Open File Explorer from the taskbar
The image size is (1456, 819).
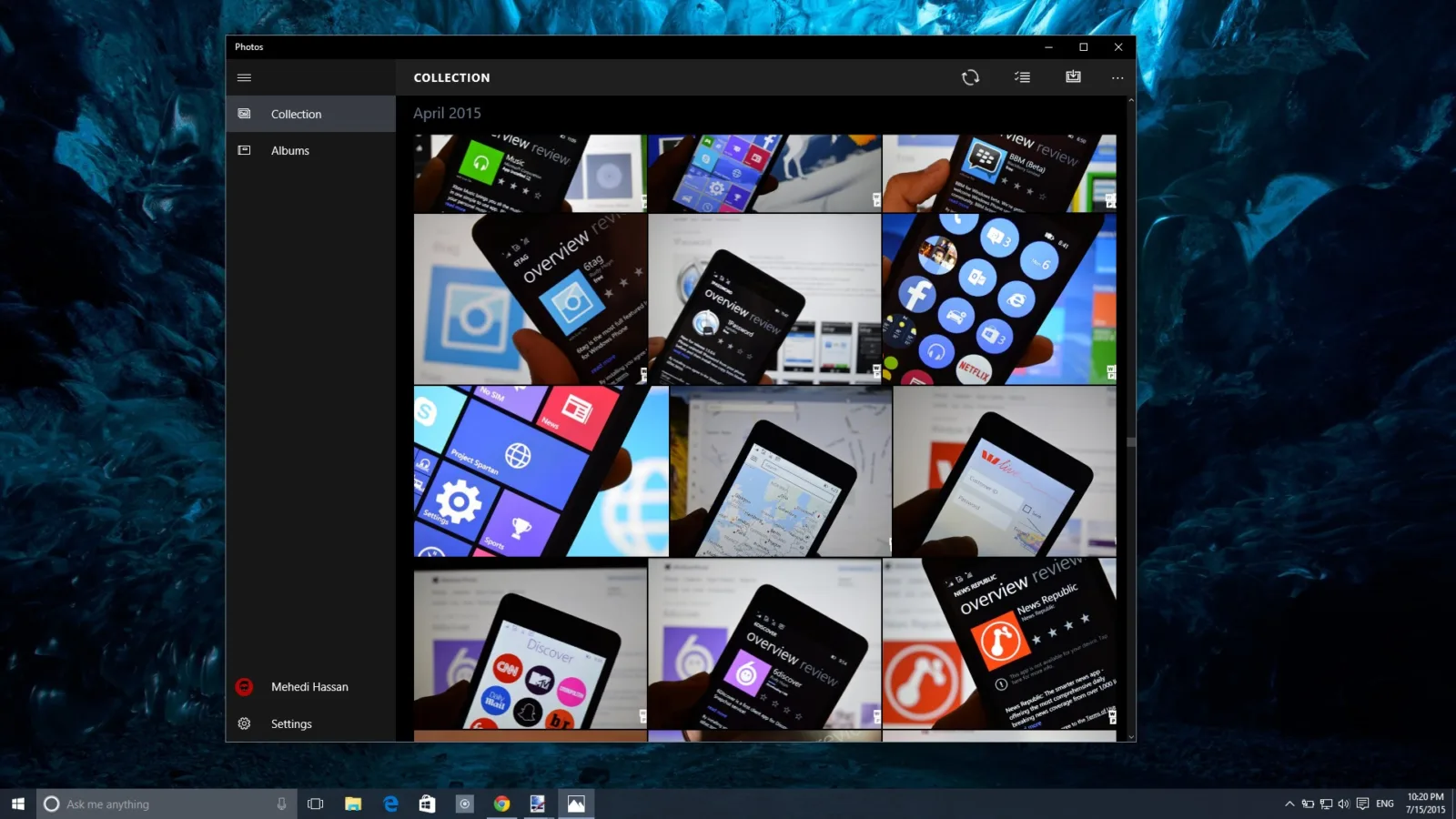point(353,804)
